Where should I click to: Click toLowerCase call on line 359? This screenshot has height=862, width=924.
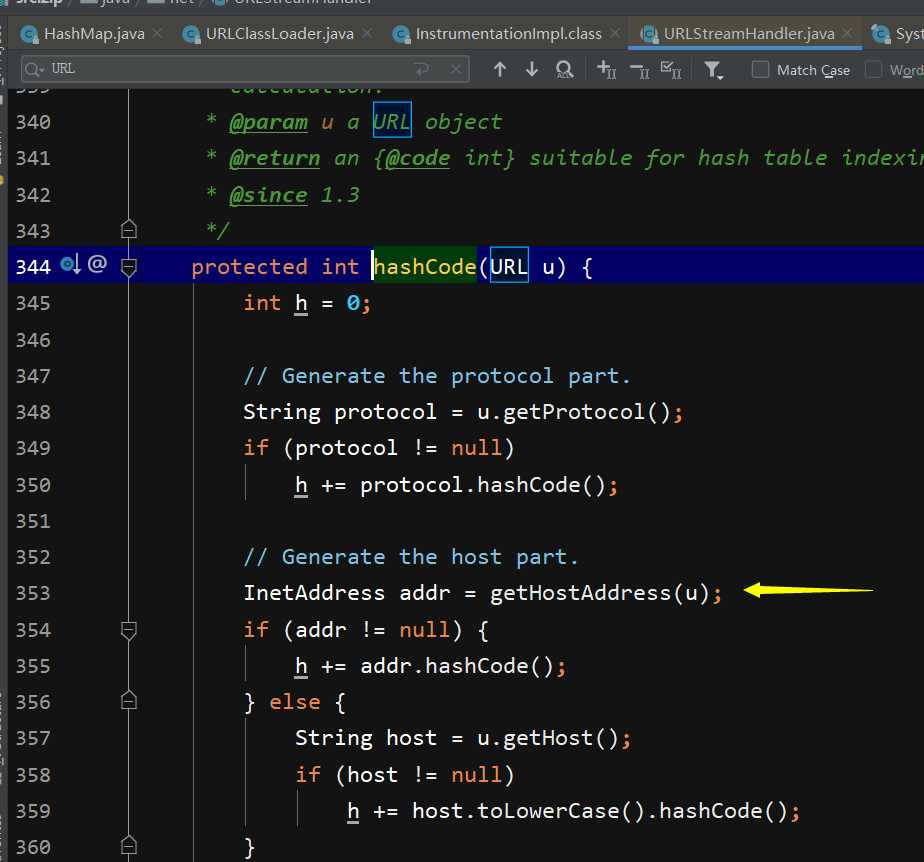coord(548,811)
